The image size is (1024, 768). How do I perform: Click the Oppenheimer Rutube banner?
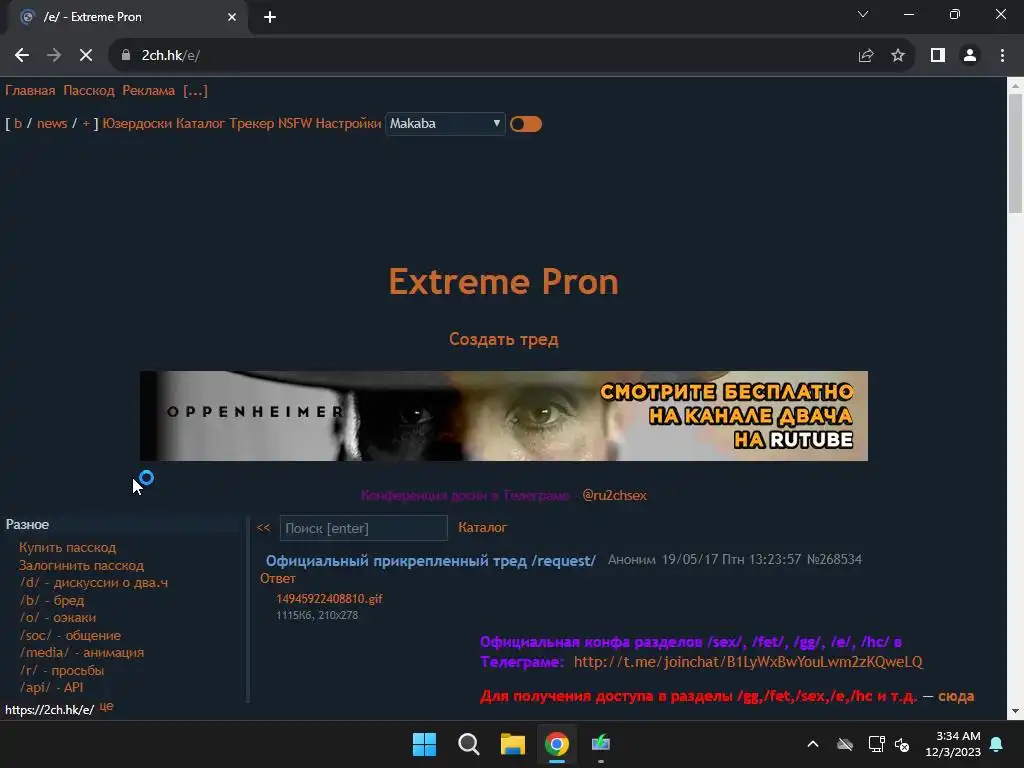pos(504,416)
